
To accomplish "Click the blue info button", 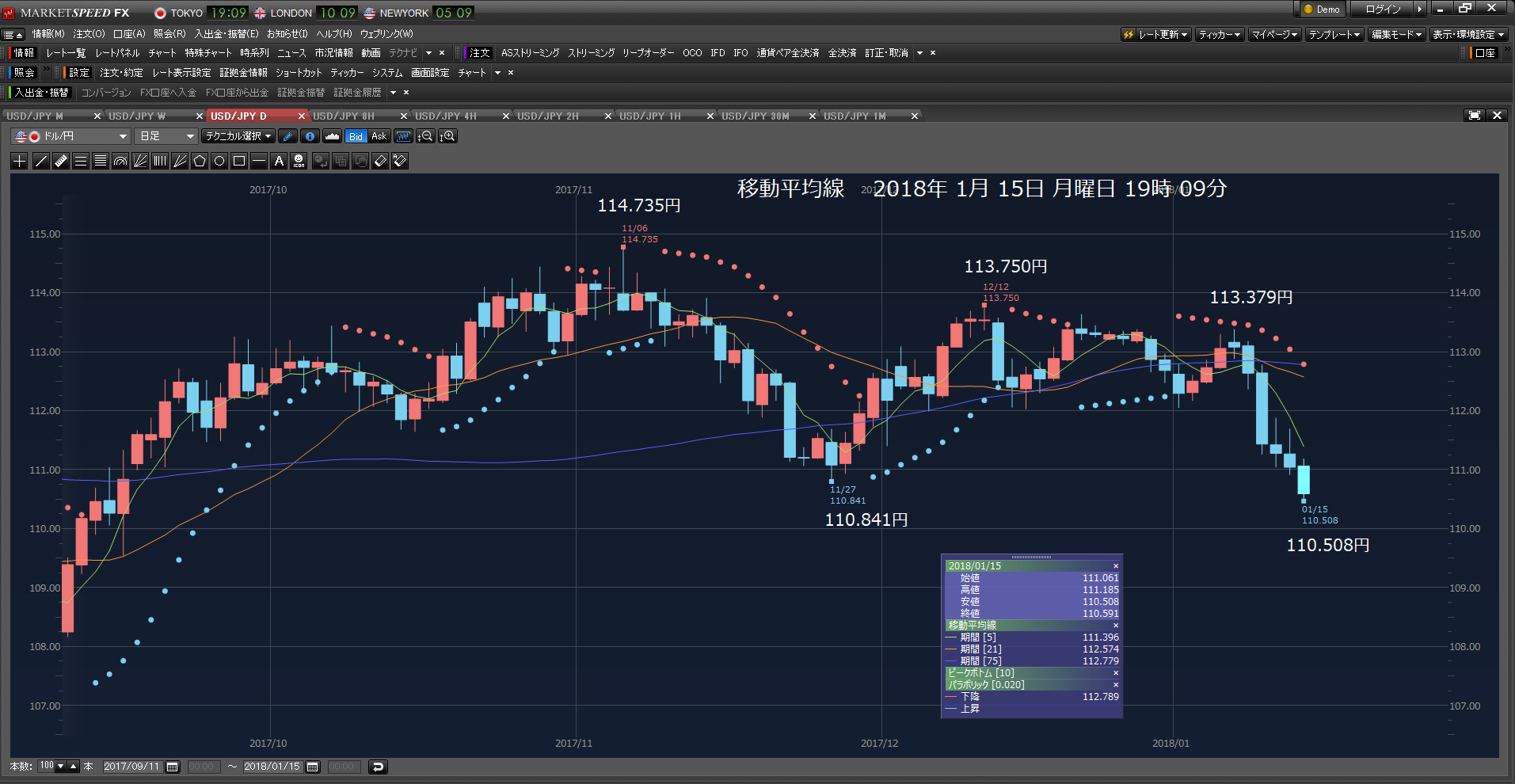I will [x=310, y=136].
